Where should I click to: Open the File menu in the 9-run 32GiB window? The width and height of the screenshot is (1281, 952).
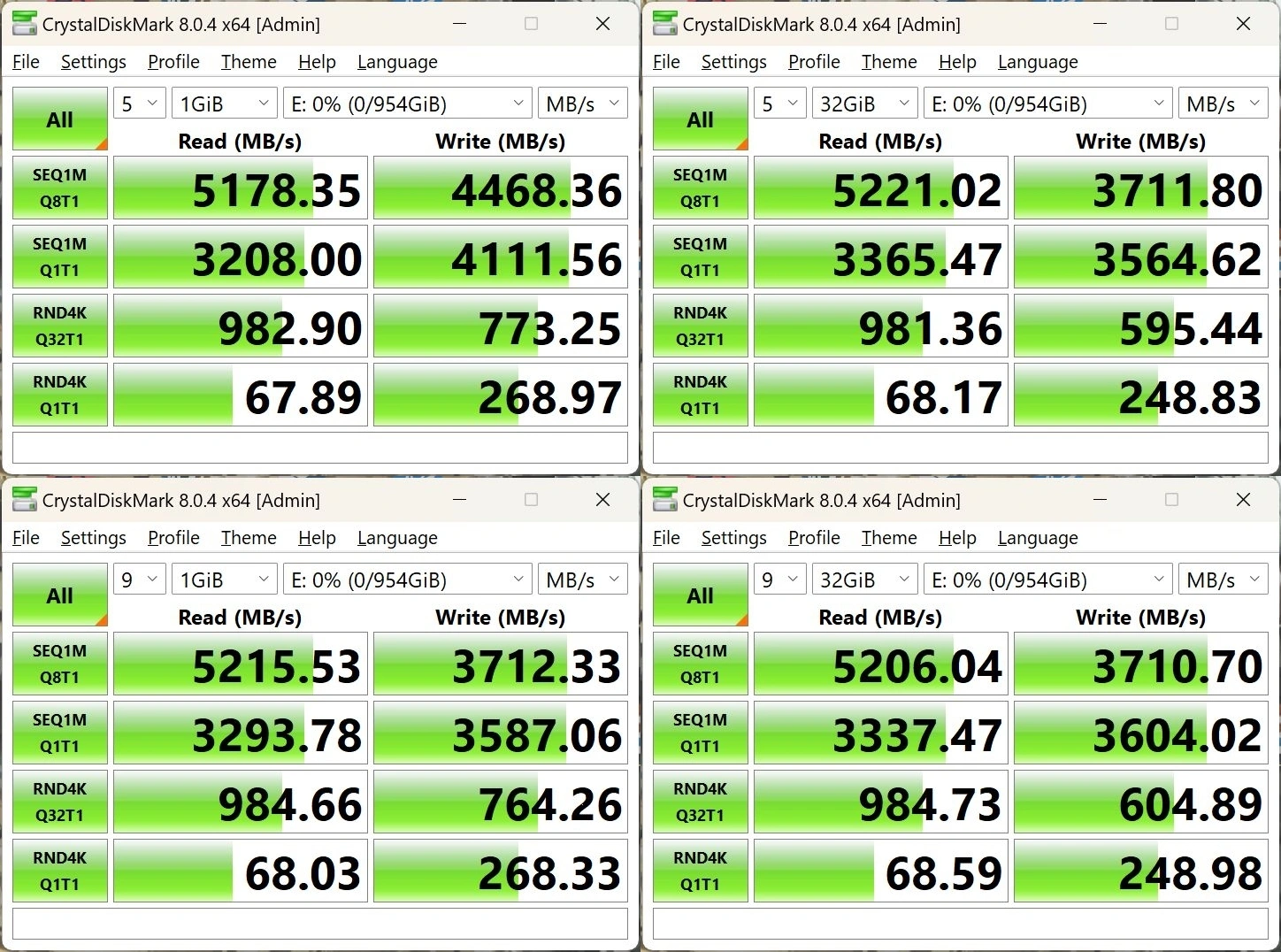click(666, 538)
